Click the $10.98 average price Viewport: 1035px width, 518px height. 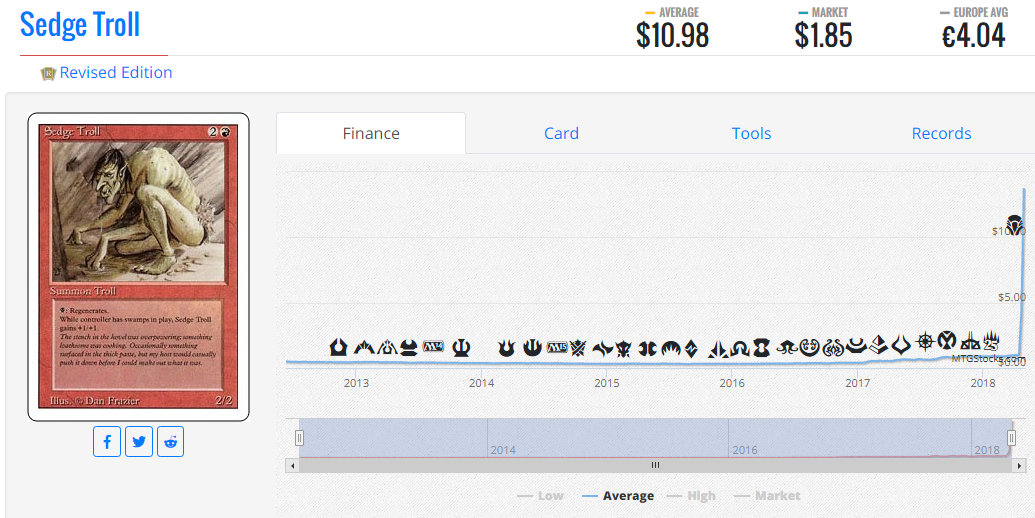(x=673, y=36)
